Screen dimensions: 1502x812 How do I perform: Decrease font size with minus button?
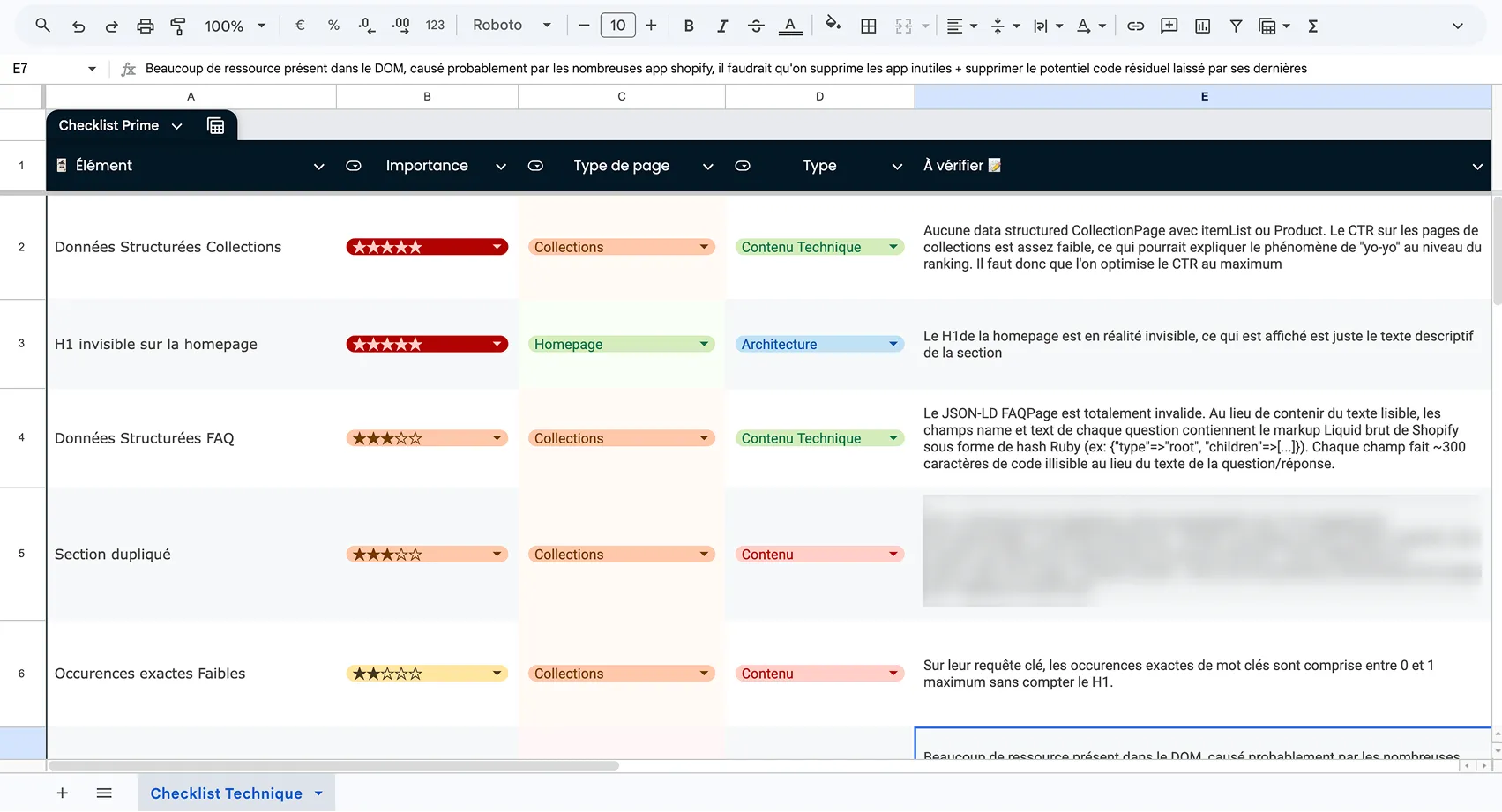pyautogui.click(x=584, y=26)
